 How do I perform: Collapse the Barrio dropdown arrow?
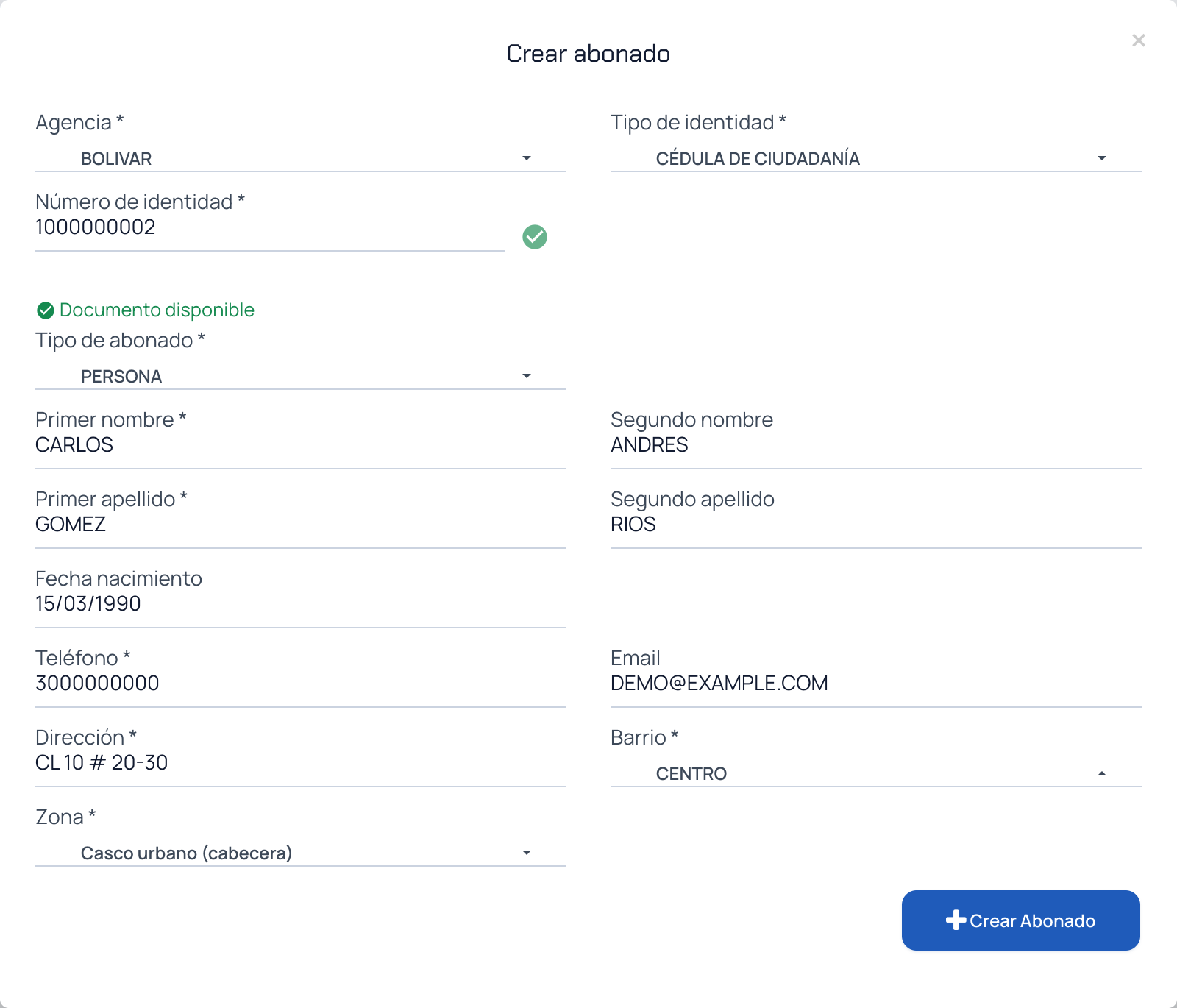[x=1102, y=773]
